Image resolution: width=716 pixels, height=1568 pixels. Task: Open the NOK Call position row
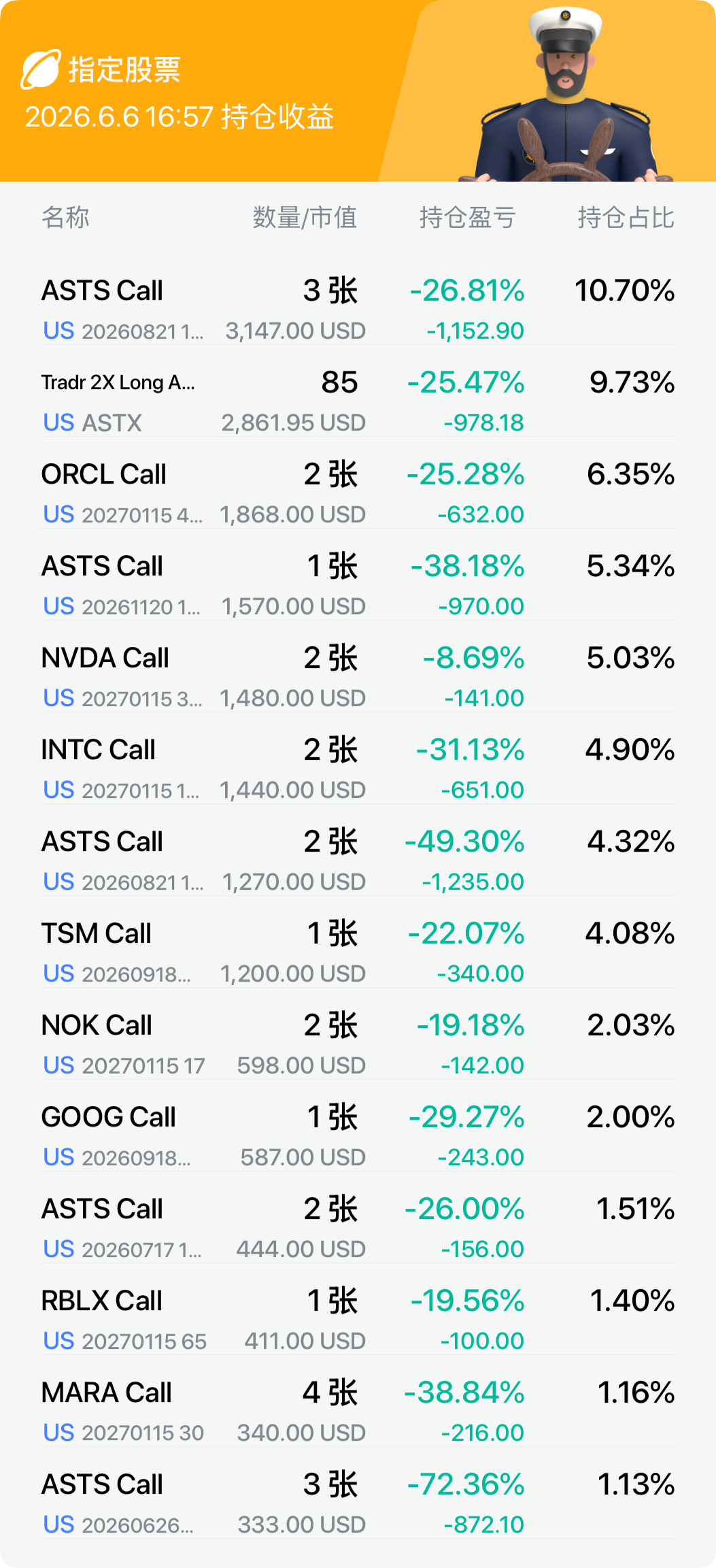(358, 1043)
